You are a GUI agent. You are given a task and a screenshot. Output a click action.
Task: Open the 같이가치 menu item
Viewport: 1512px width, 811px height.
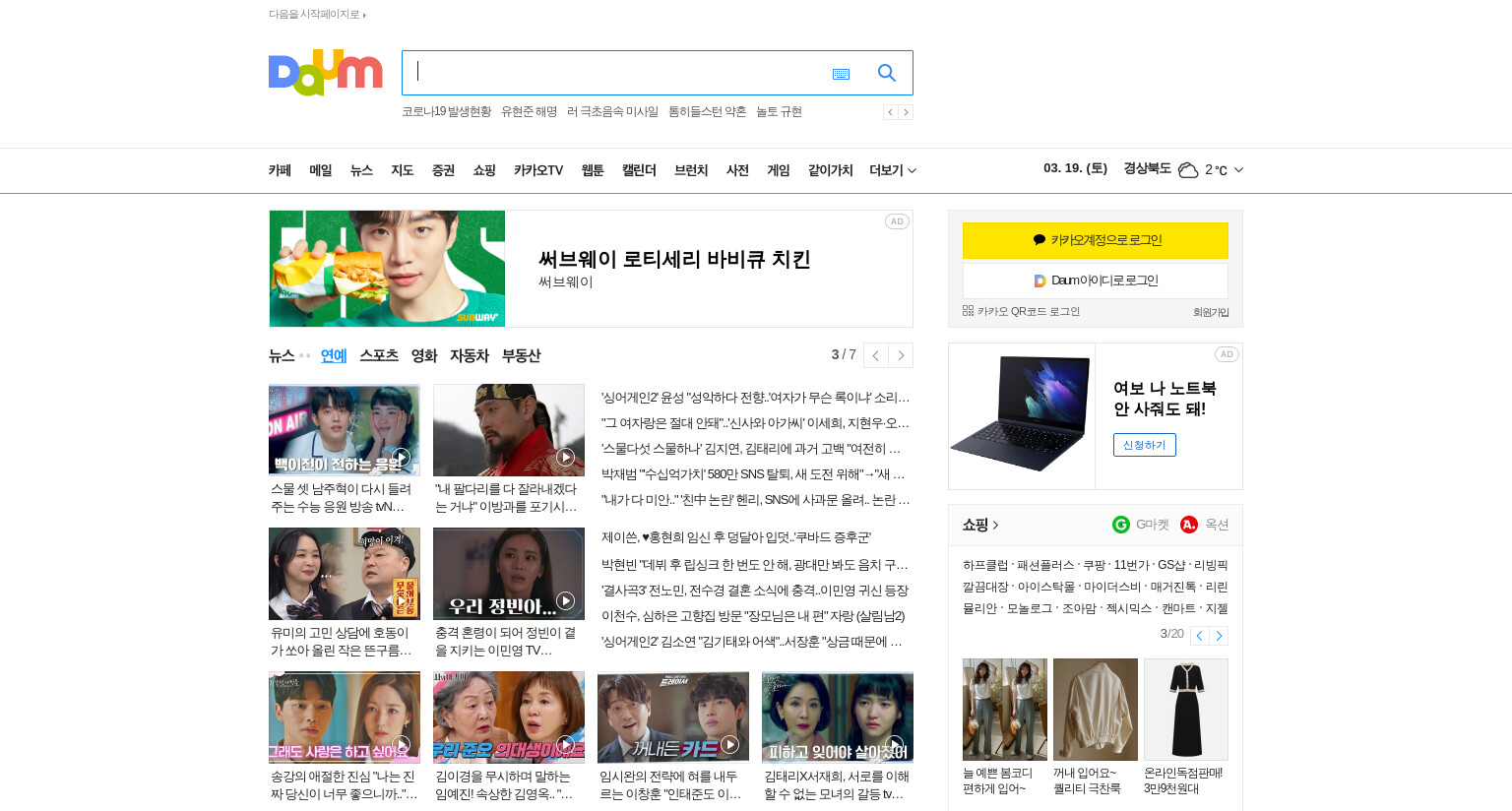[831, 170]
